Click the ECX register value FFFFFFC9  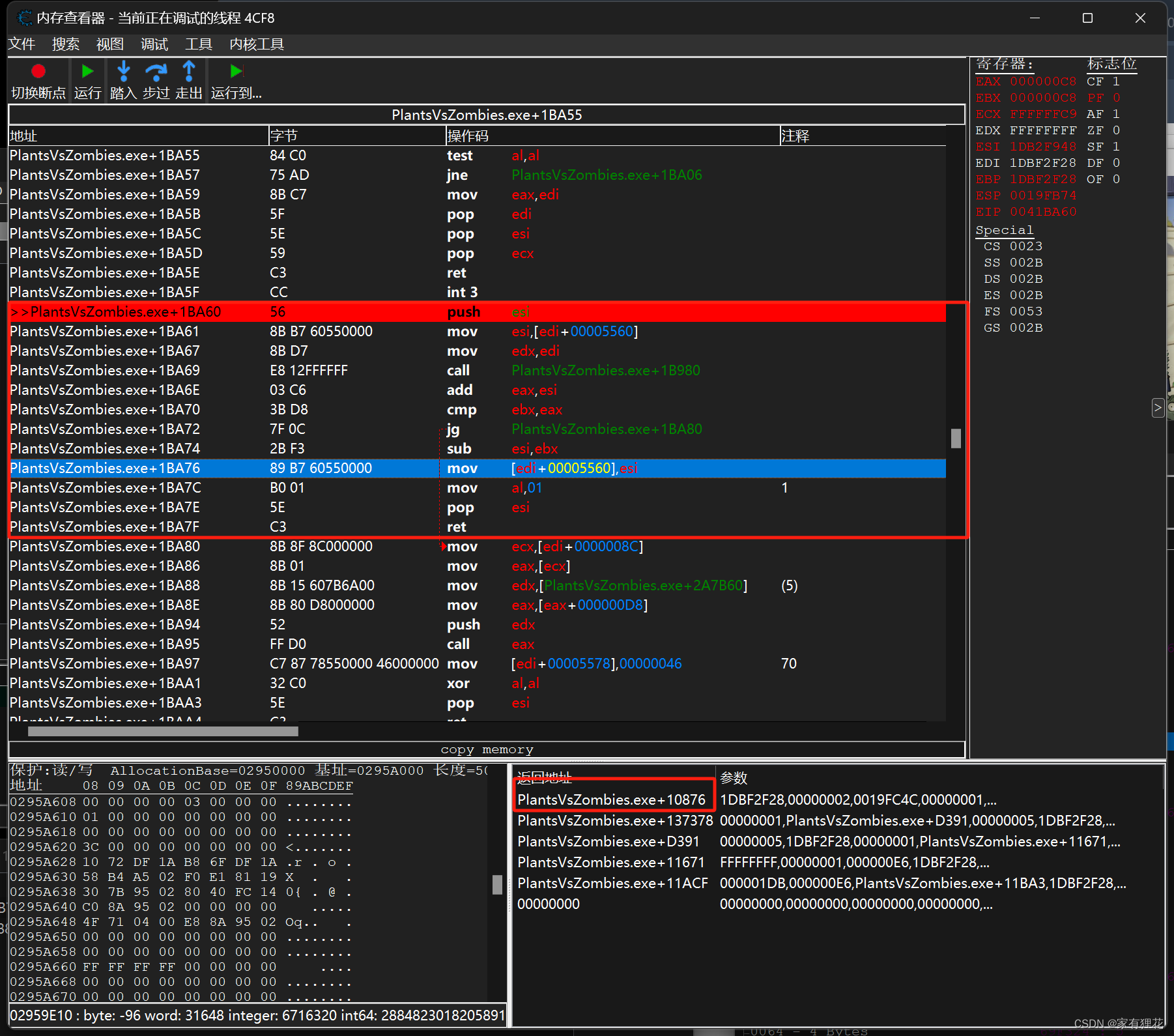1043,114
